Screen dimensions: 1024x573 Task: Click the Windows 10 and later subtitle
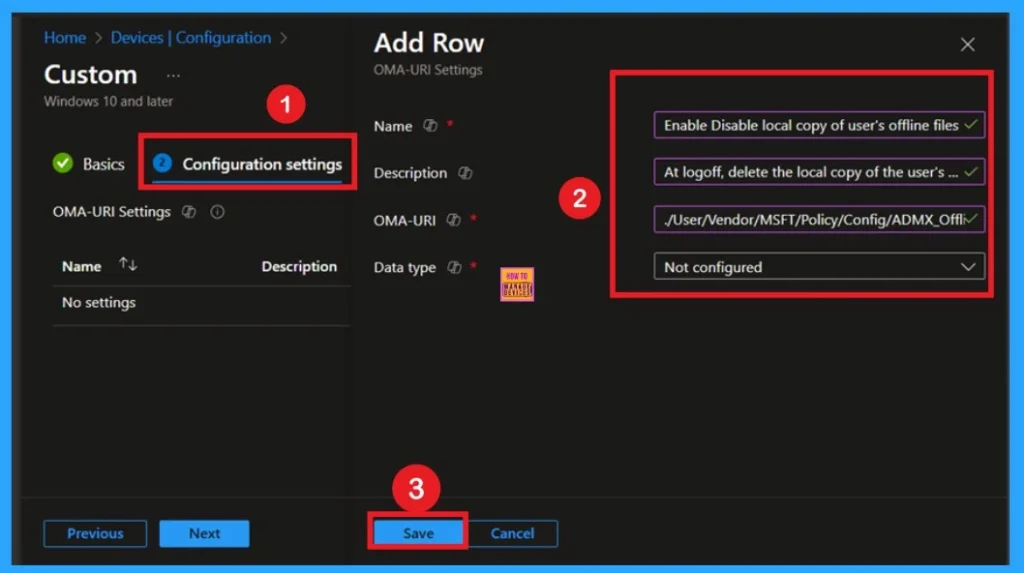pos(108,101)
